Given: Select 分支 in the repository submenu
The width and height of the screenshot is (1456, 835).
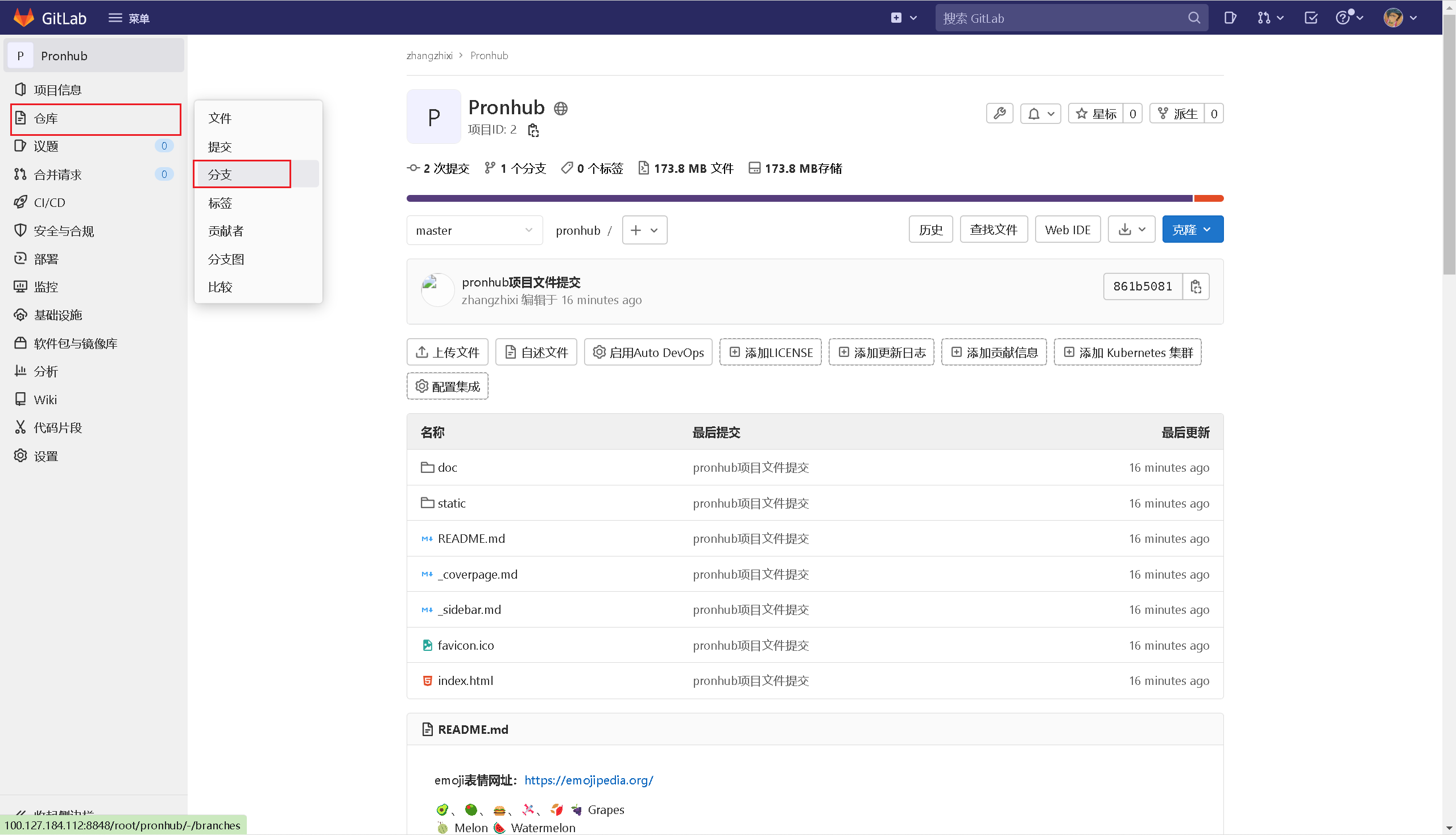Looking at the screenshot, I should point(220,175).
